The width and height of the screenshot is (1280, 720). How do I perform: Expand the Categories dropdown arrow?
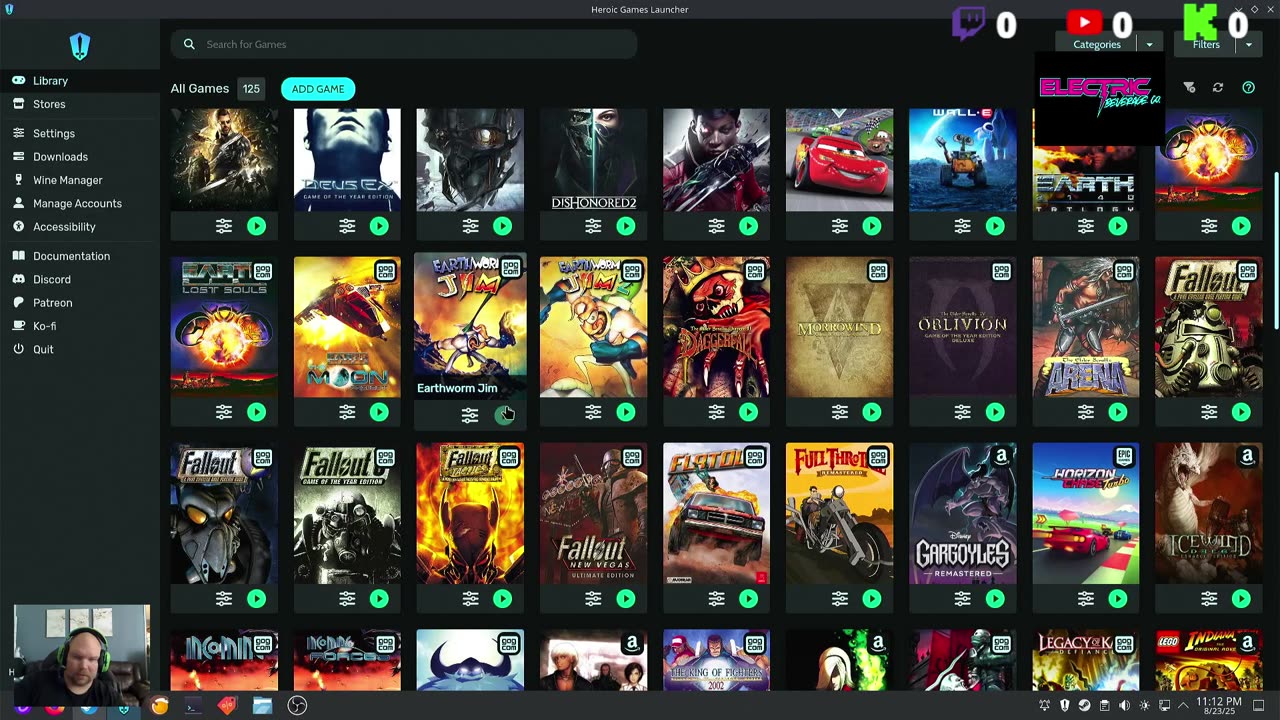point(1149,44)
